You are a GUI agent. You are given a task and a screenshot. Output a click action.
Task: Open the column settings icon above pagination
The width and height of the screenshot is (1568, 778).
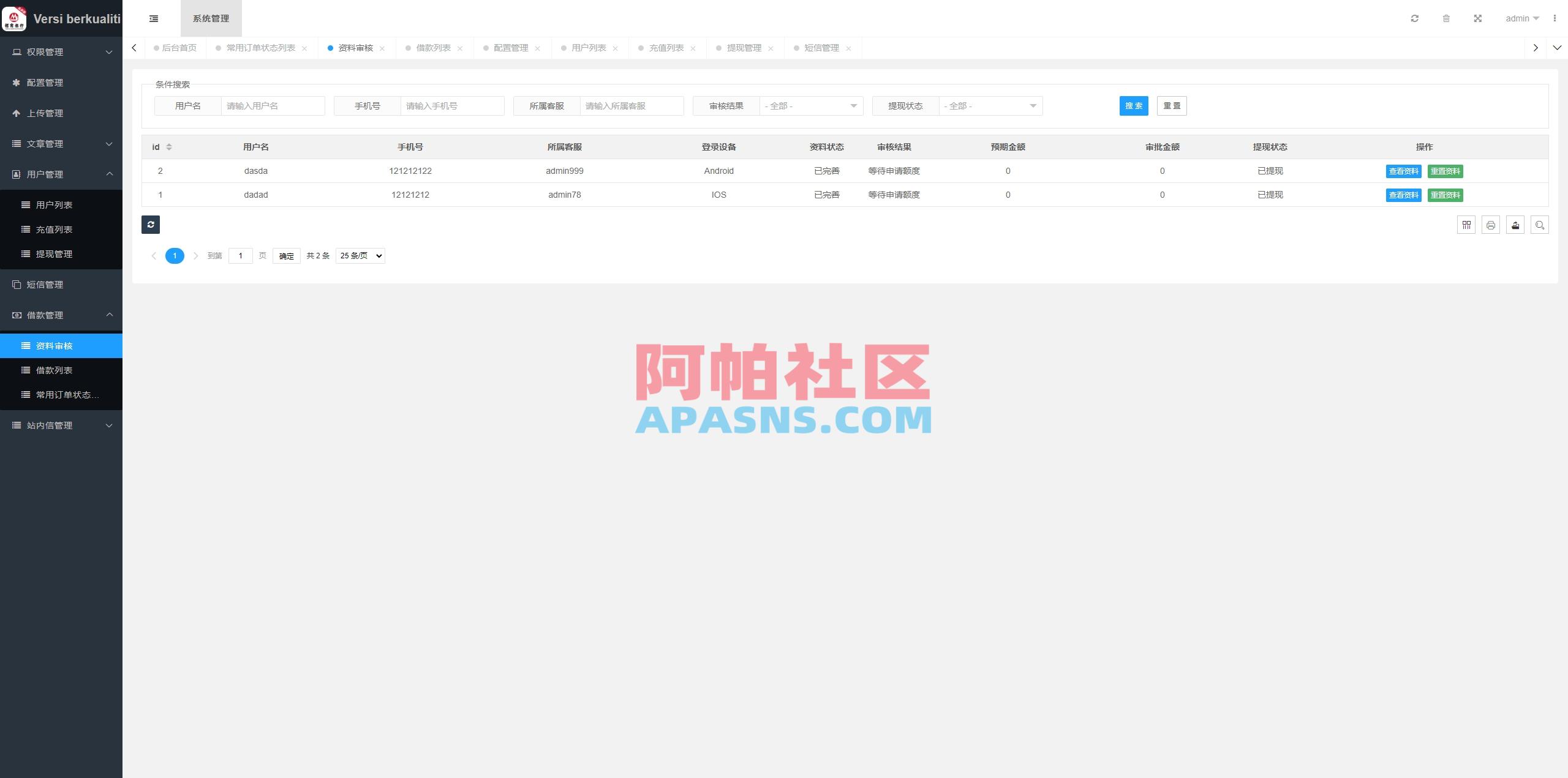[1467, 225]
